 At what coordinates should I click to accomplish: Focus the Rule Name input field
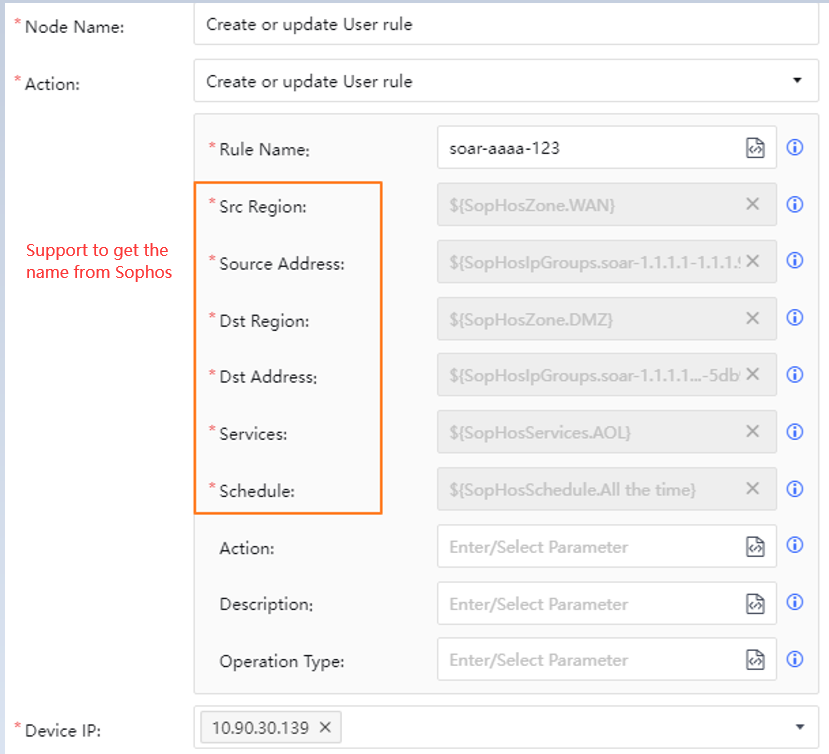coord(585,148)
